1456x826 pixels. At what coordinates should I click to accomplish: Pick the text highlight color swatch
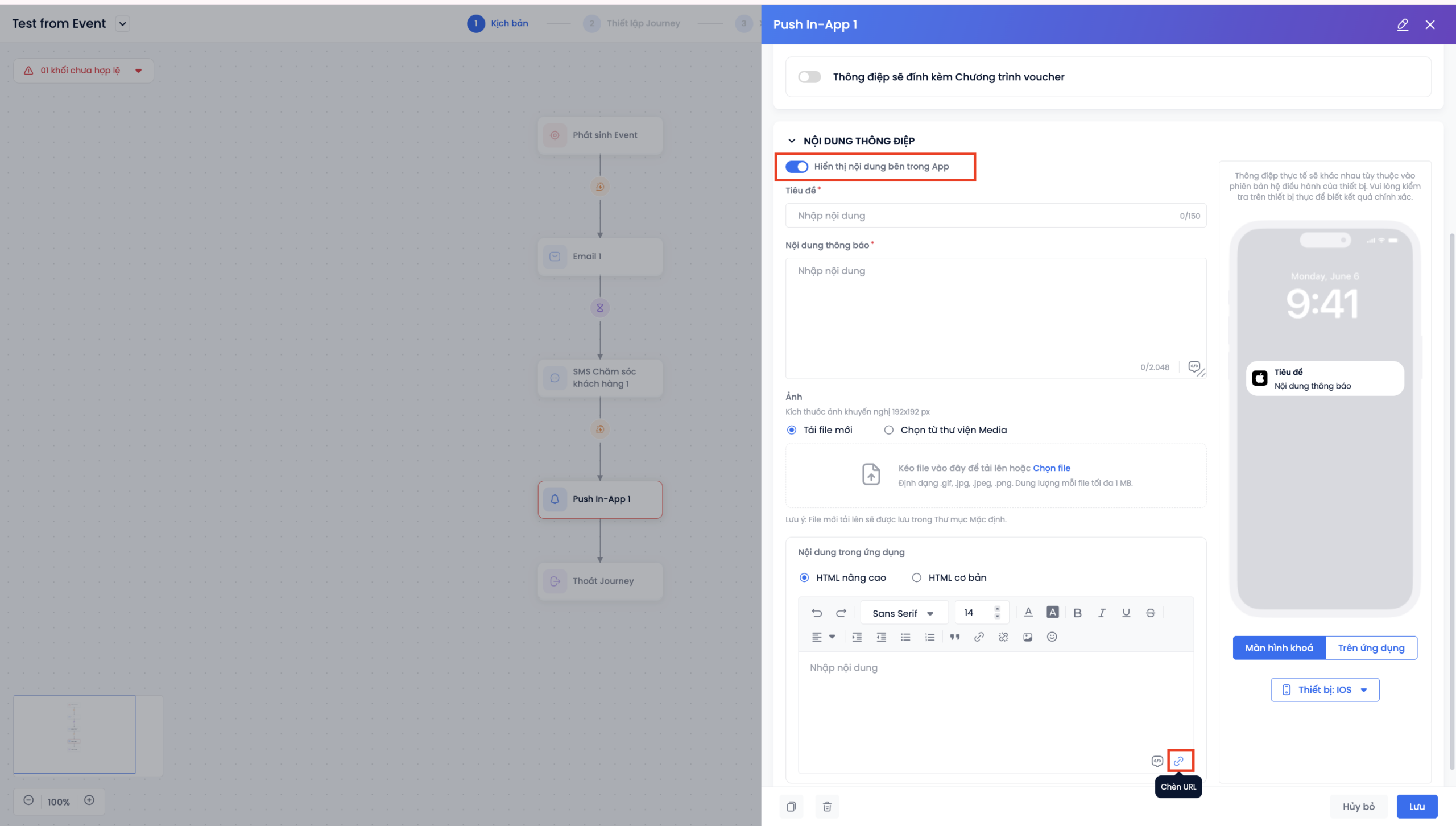[x=1053, y=613]
